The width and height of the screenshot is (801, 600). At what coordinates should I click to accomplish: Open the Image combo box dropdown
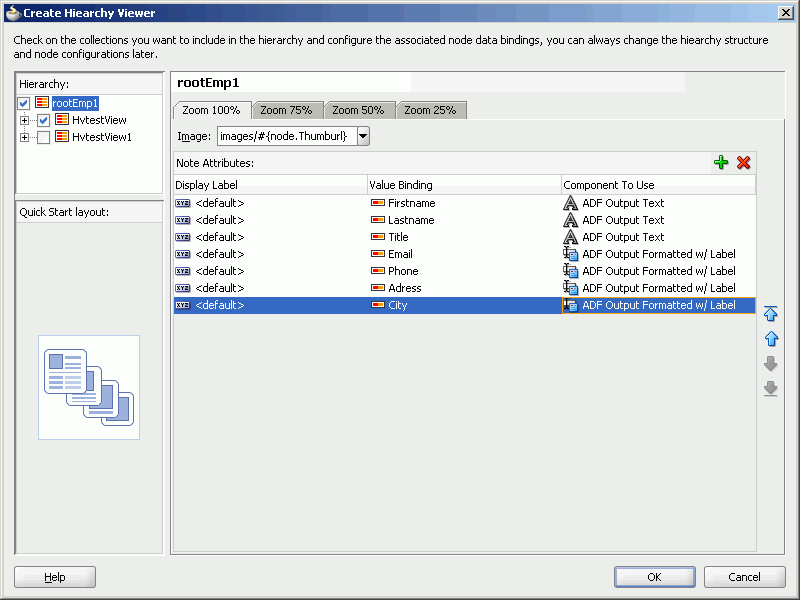[362, 136]
